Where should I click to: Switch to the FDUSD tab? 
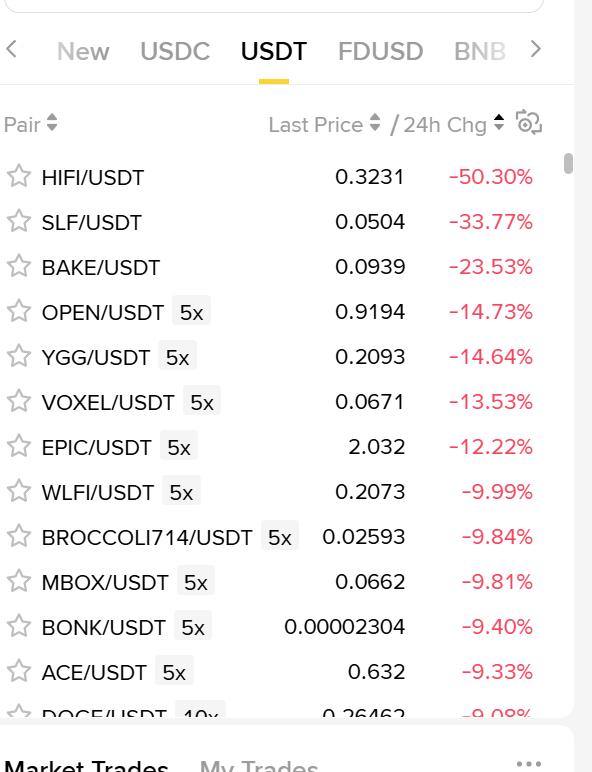pos(380,51)
